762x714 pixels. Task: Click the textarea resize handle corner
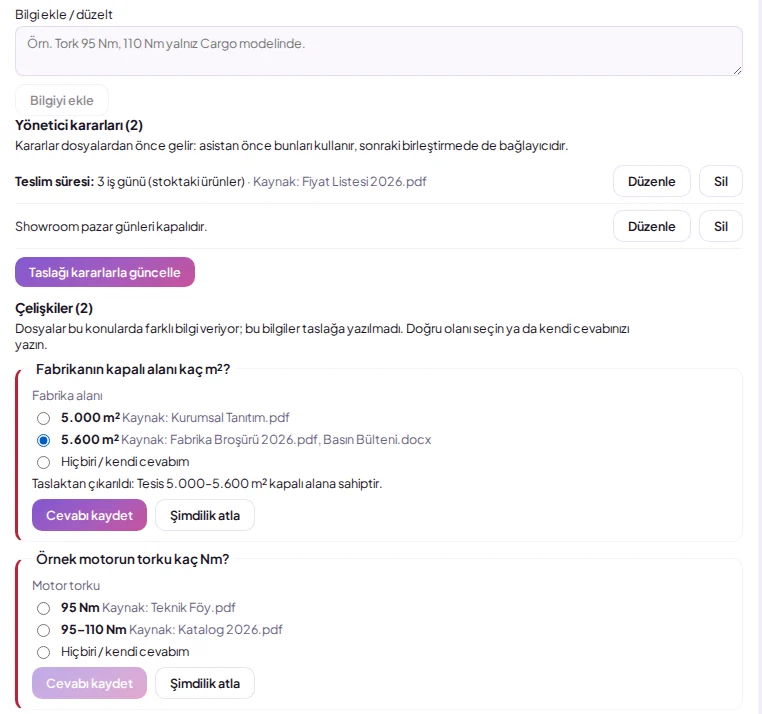coord(737,70)
